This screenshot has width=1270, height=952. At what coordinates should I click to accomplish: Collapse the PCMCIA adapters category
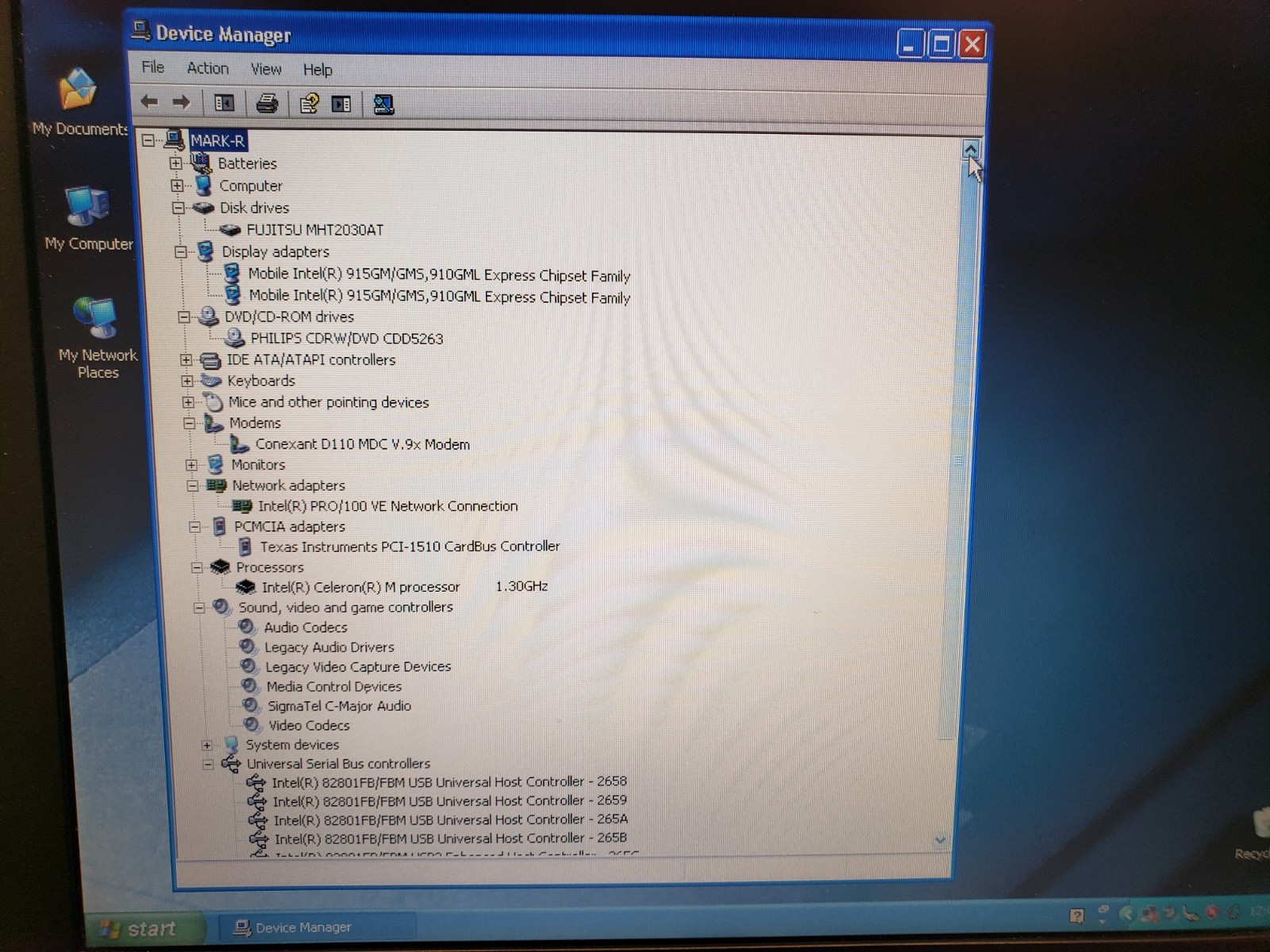[194, 527]
